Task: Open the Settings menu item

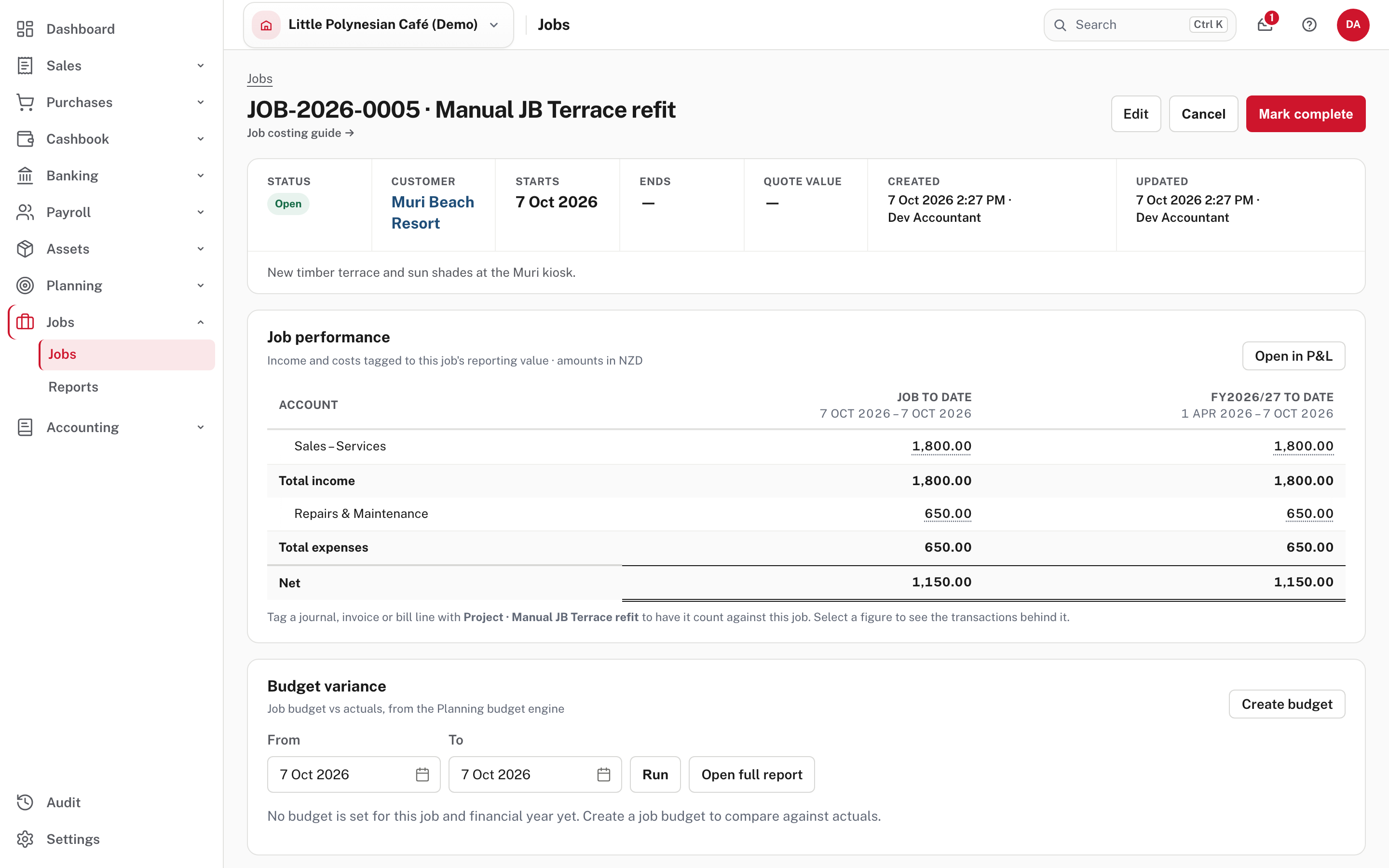Action: click(x=111, y=839)
